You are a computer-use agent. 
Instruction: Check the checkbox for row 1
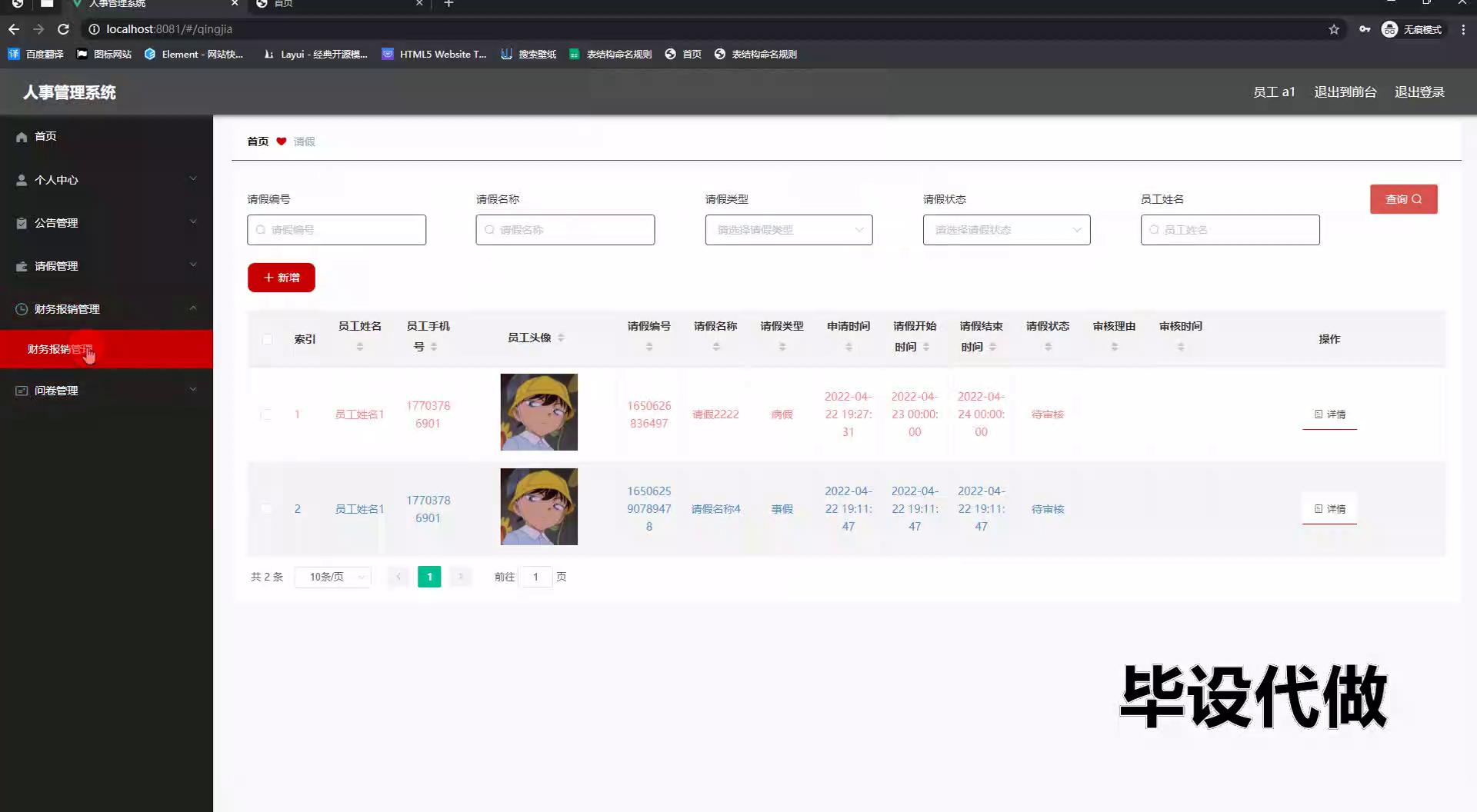point(266,414)
